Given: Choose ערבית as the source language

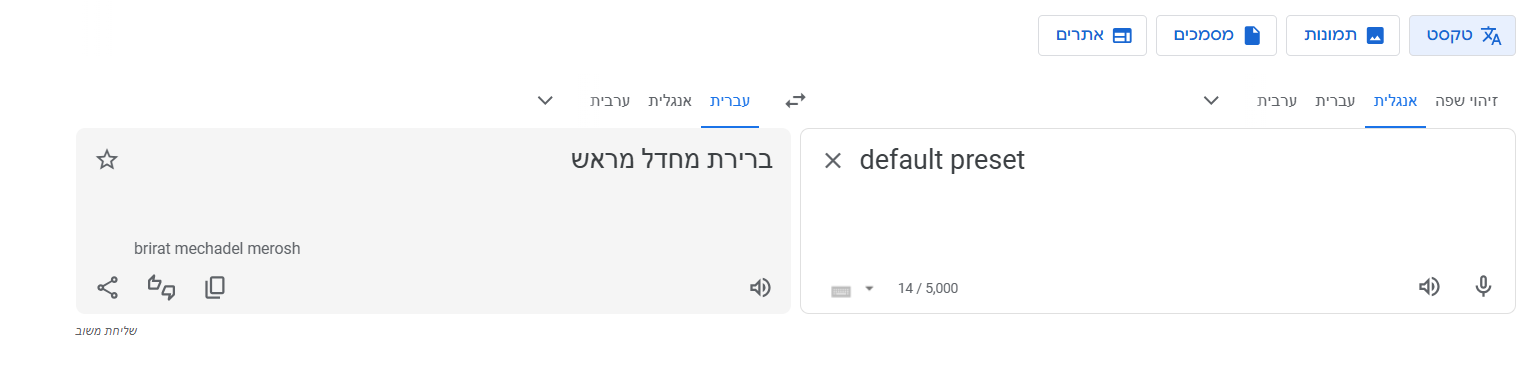Looking at the screenshot, I should pos(1277,100).
